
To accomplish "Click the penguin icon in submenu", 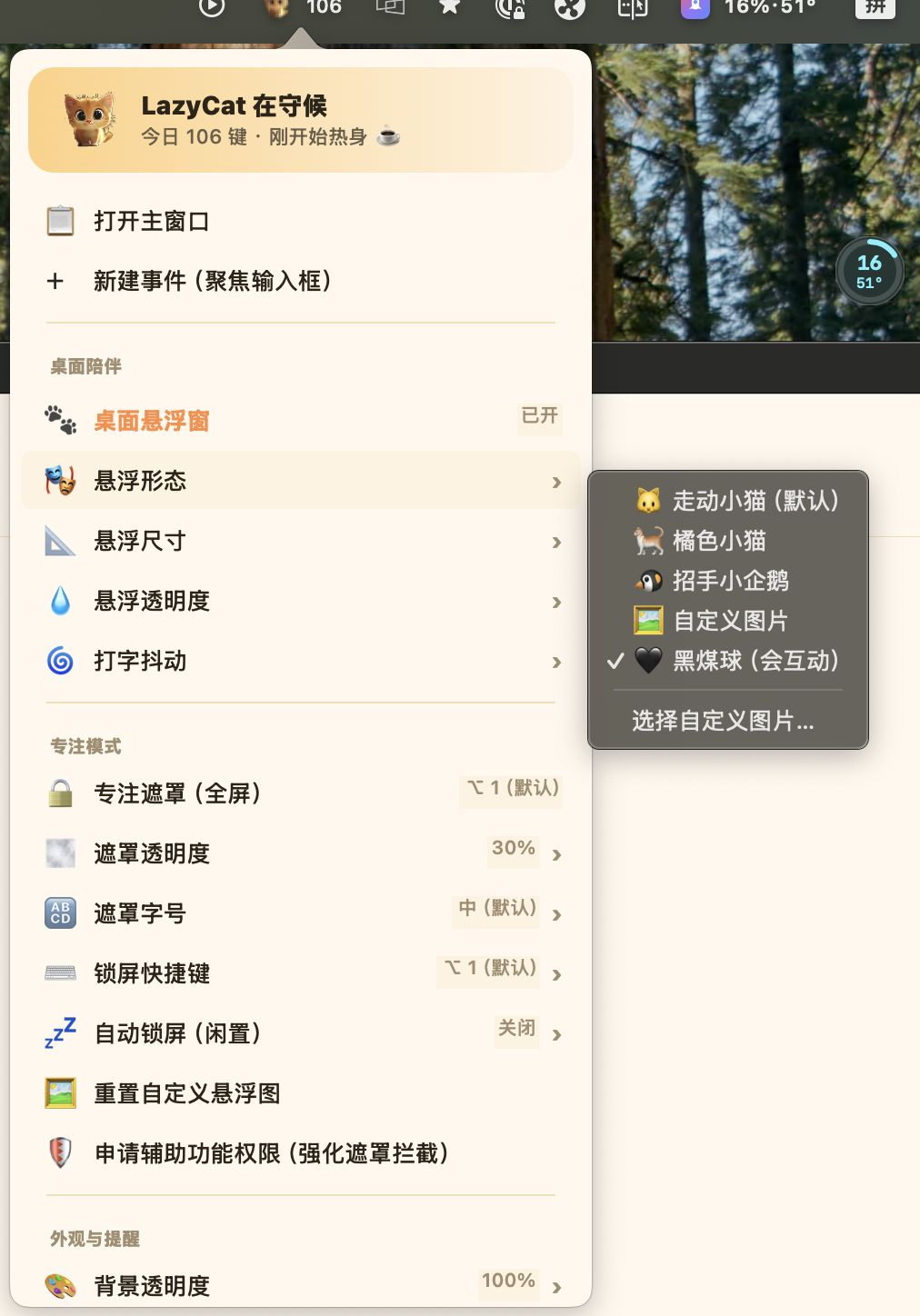I will [x=648, y=581].
